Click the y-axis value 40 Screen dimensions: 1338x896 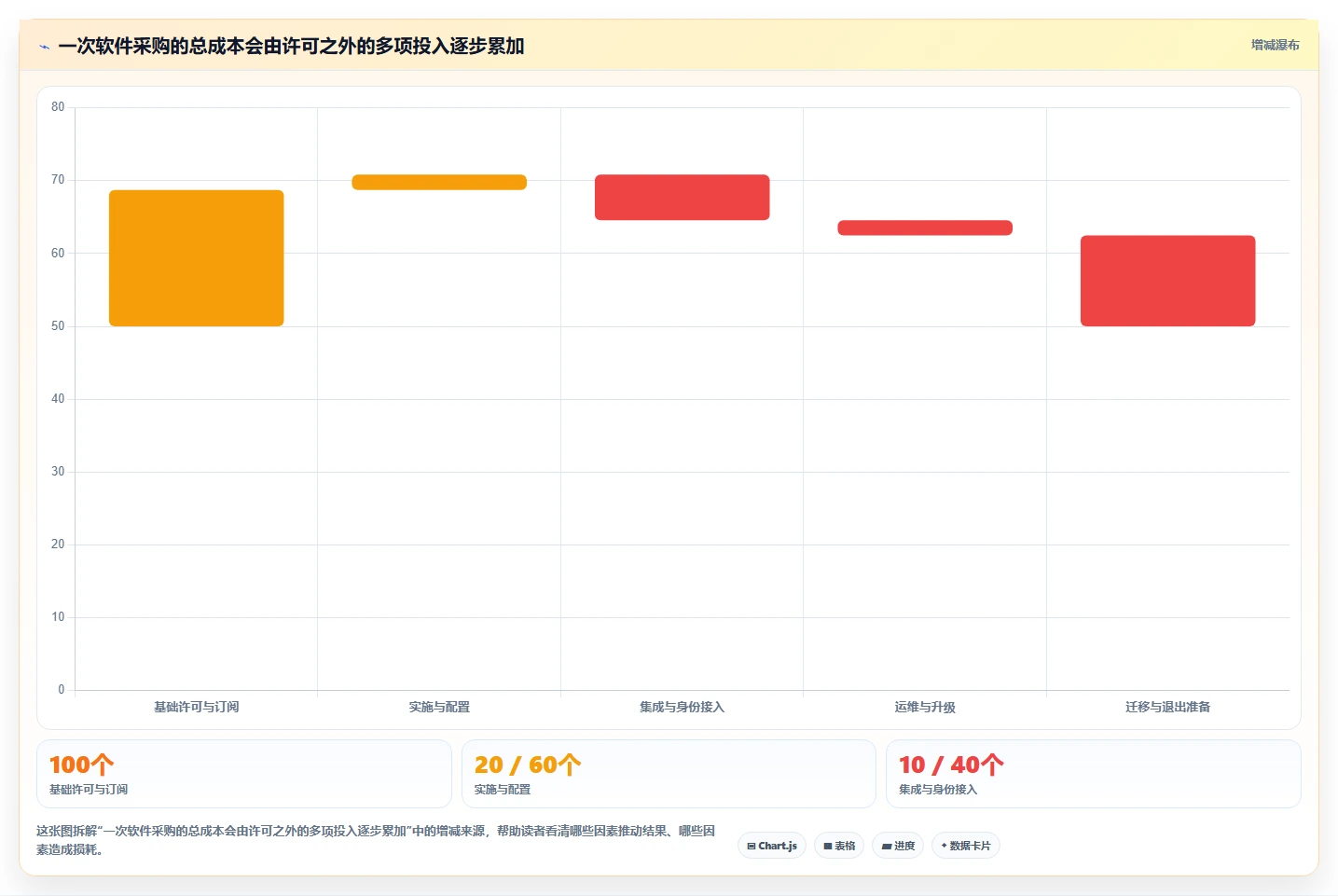click(58, 398)
